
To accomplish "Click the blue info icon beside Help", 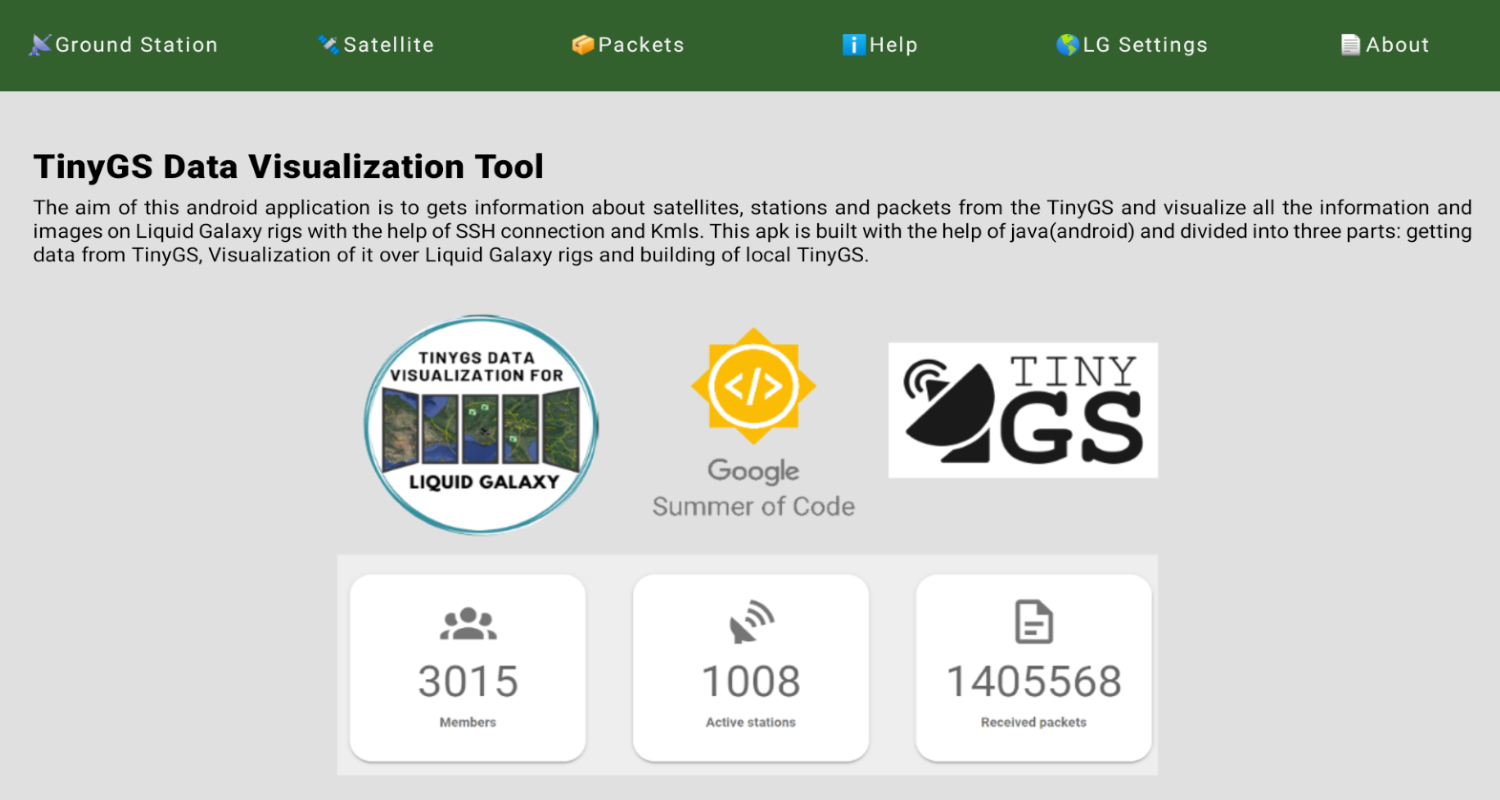I will tap(854, 45).
